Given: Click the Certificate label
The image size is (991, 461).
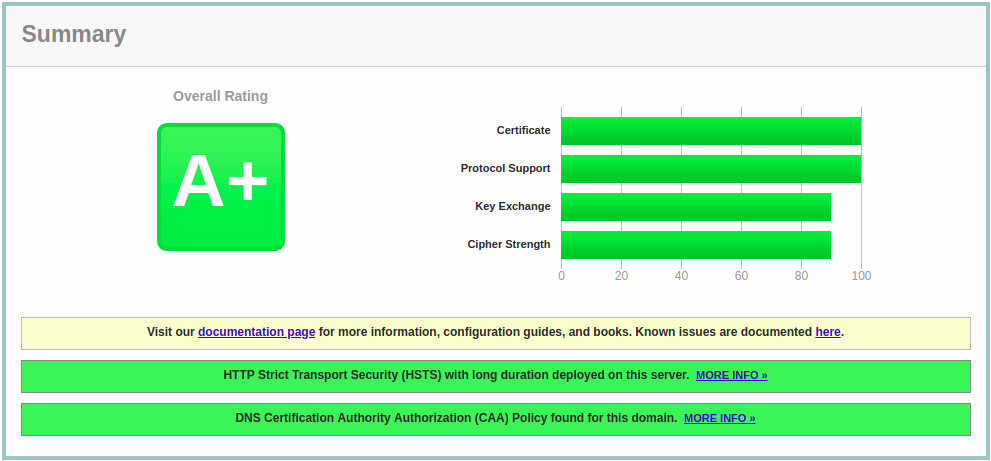Looking at the screenshot, I should tap(523, 130).
